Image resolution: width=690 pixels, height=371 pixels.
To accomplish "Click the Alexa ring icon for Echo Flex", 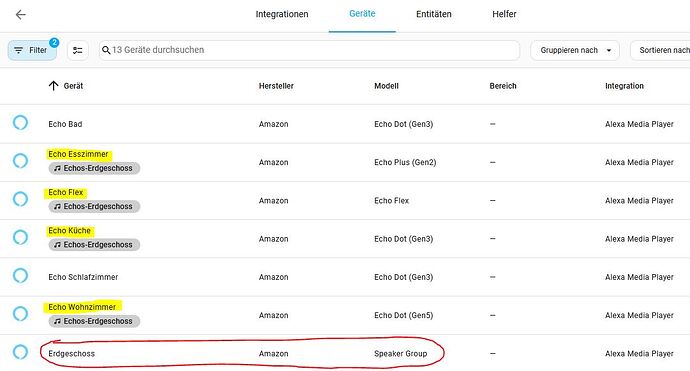I will coord(20,199).
